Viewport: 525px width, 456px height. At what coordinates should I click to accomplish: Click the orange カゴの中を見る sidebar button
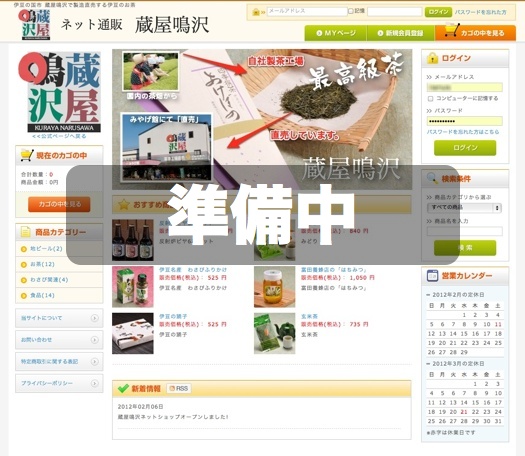pos(59,204)
